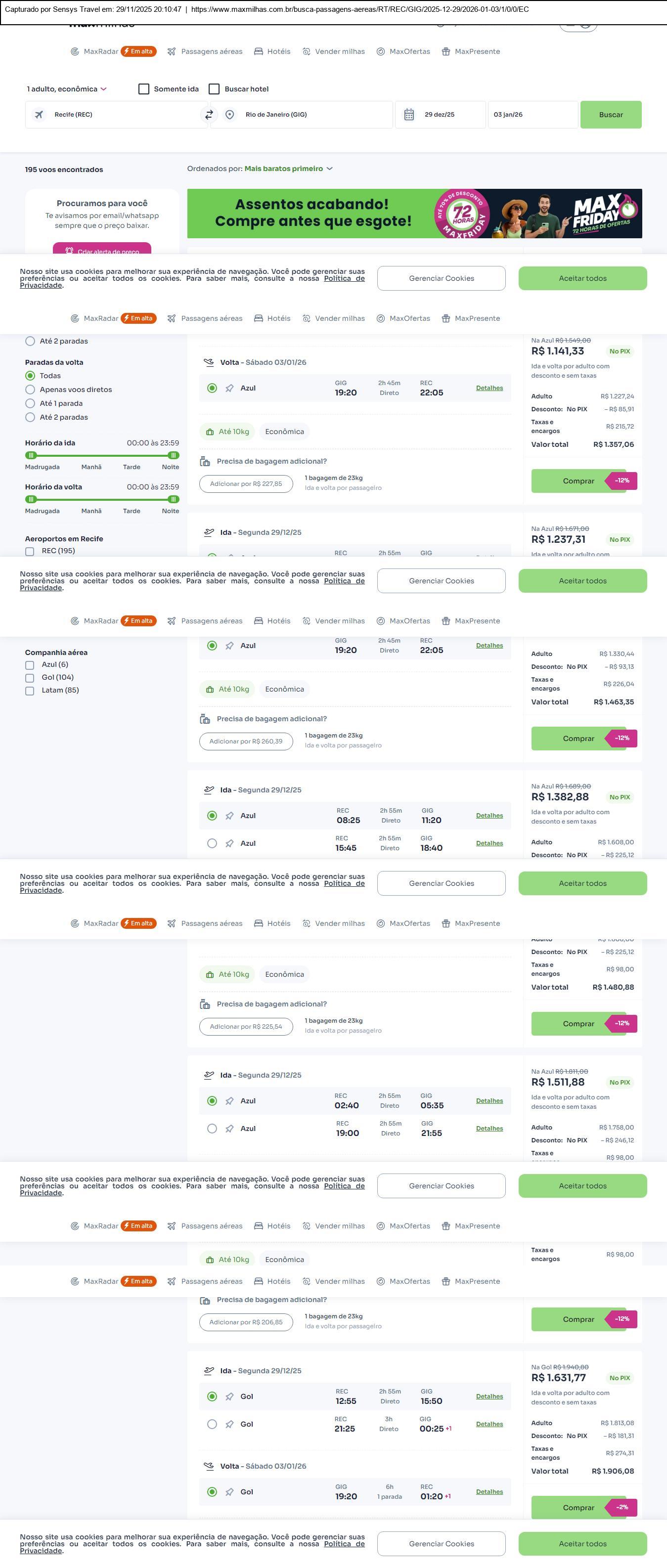Go to MaxOfertas in the top menu
The image size is (667, 1568).
(x=403, y=52)
